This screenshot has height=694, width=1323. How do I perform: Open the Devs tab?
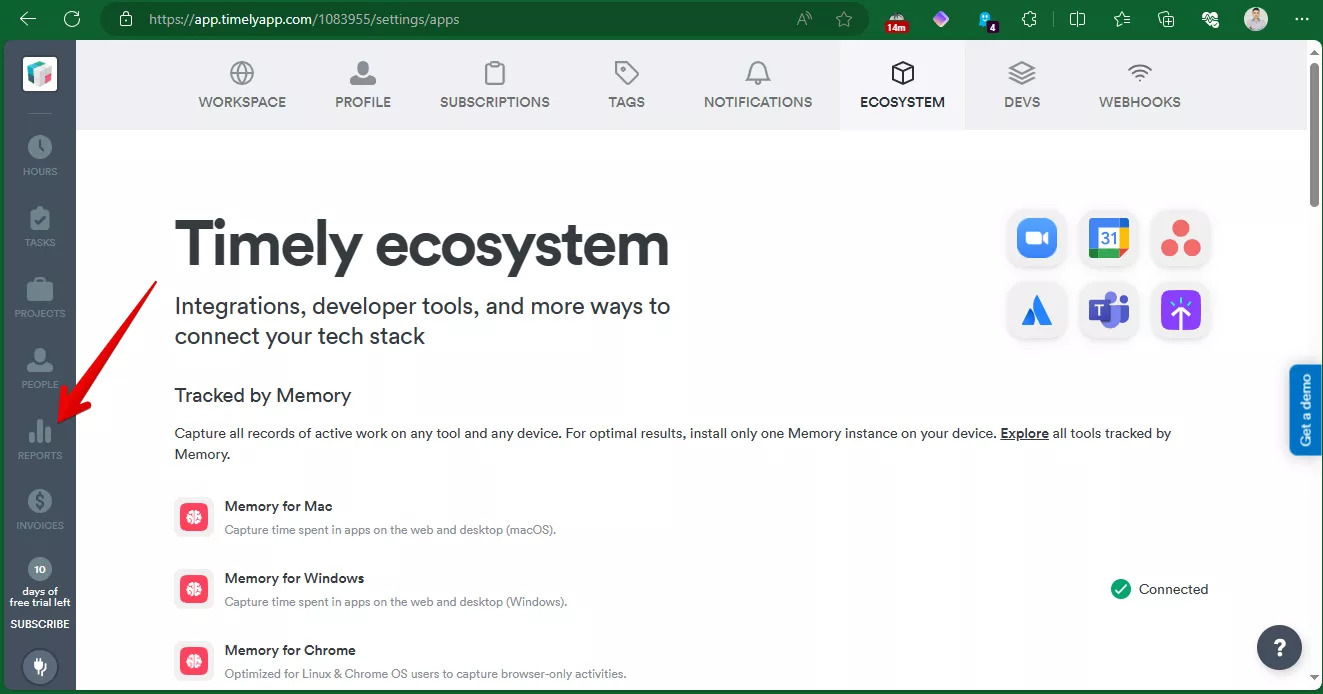click(1022, 85)
